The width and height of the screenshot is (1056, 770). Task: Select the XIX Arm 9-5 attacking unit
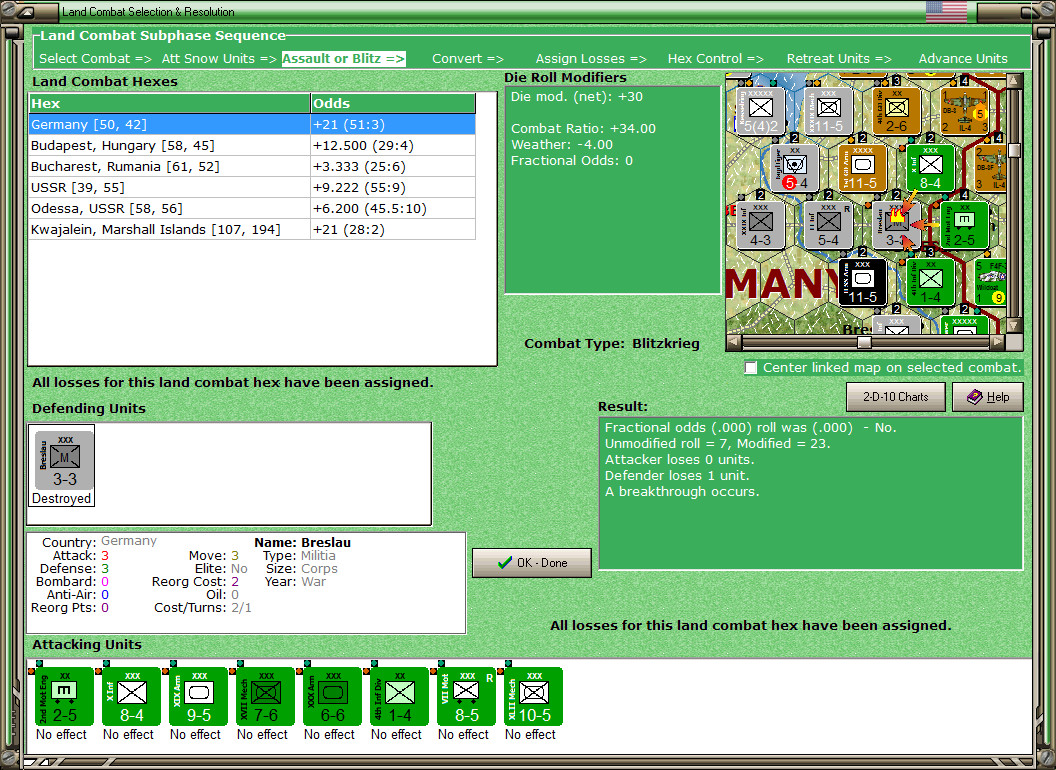coord(198,697)
